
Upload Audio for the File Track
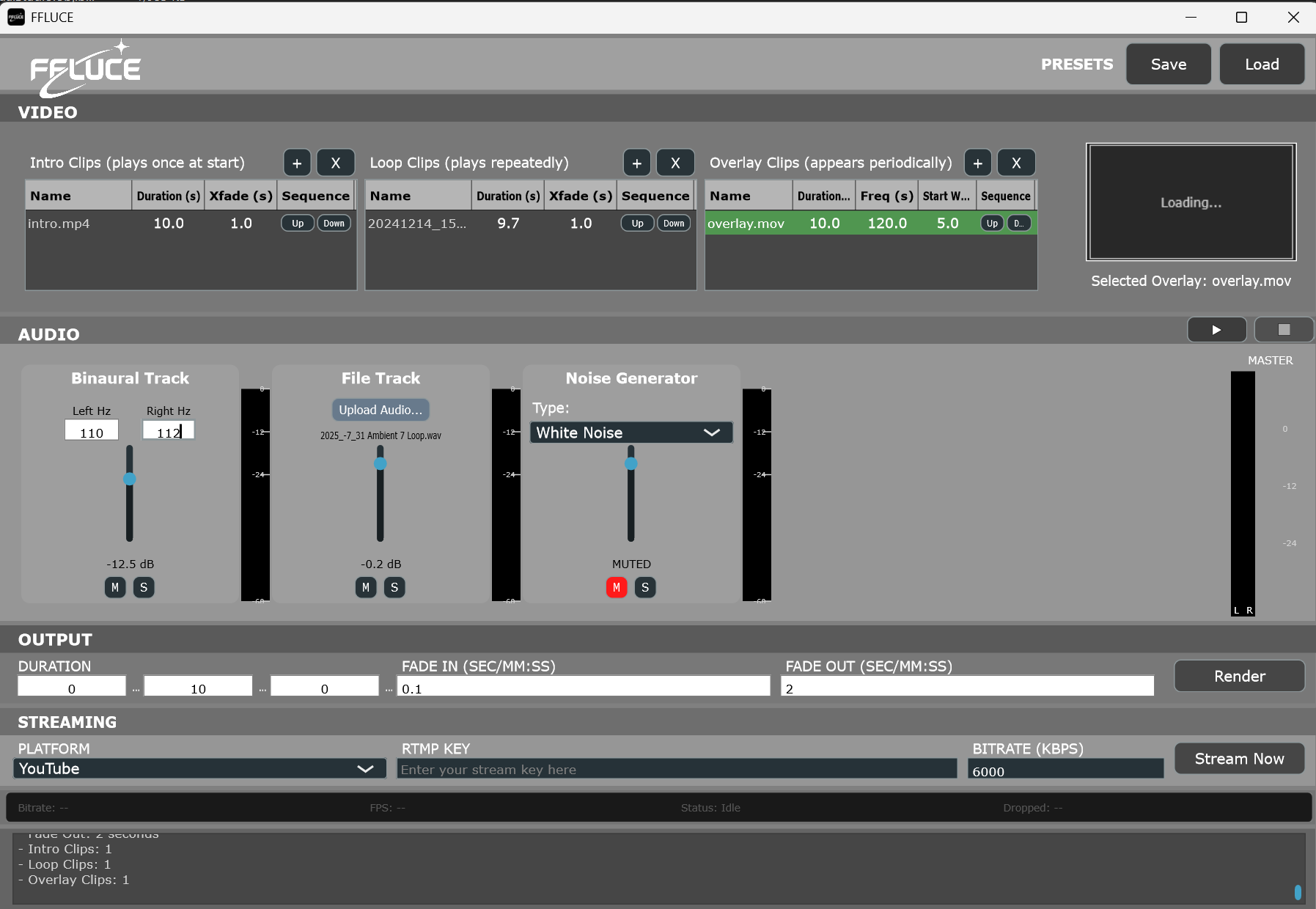point(381,410)
